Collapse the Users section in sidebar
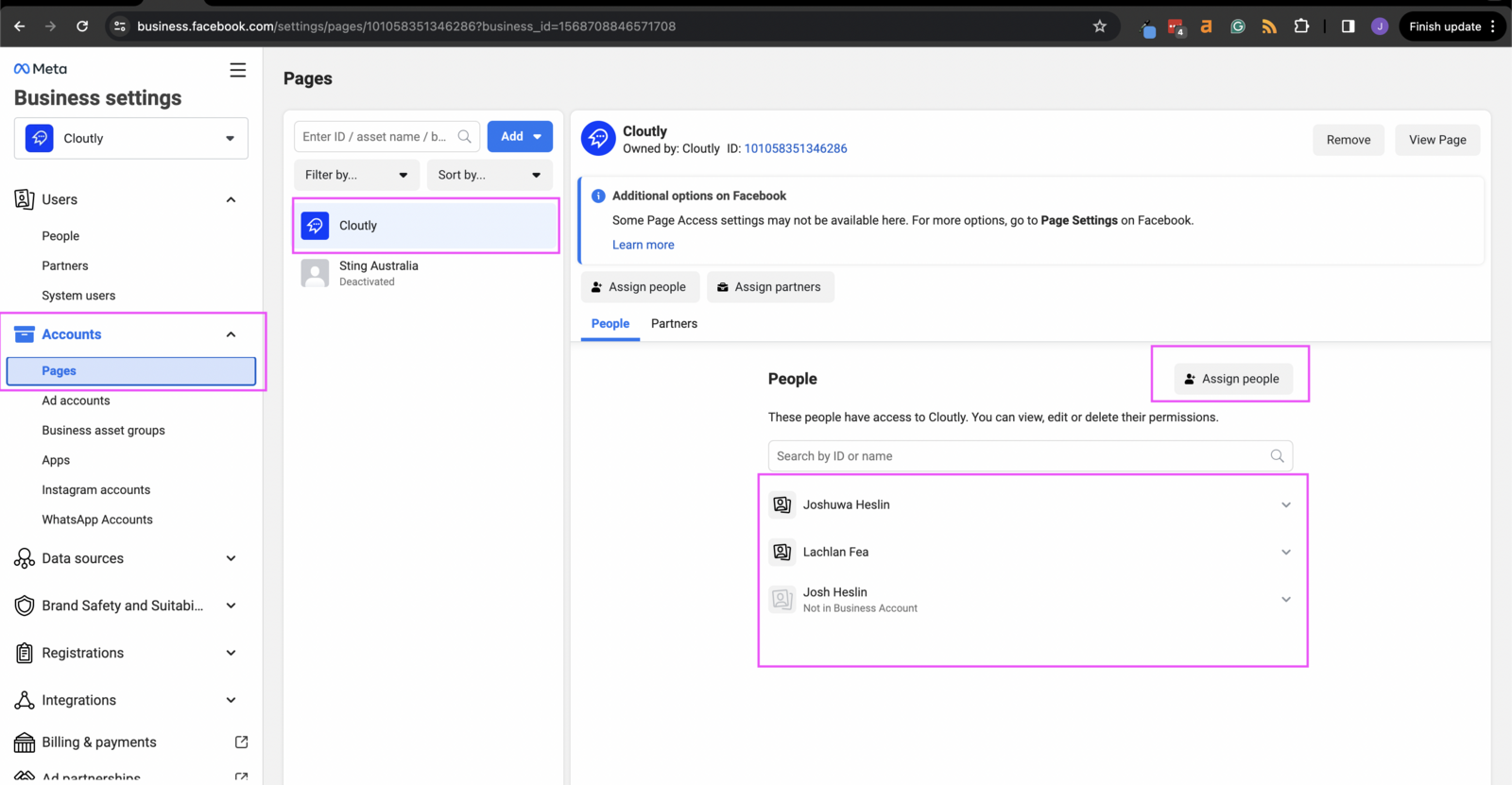This screenshot has height=785, width=1512. (x=231, y=199)
